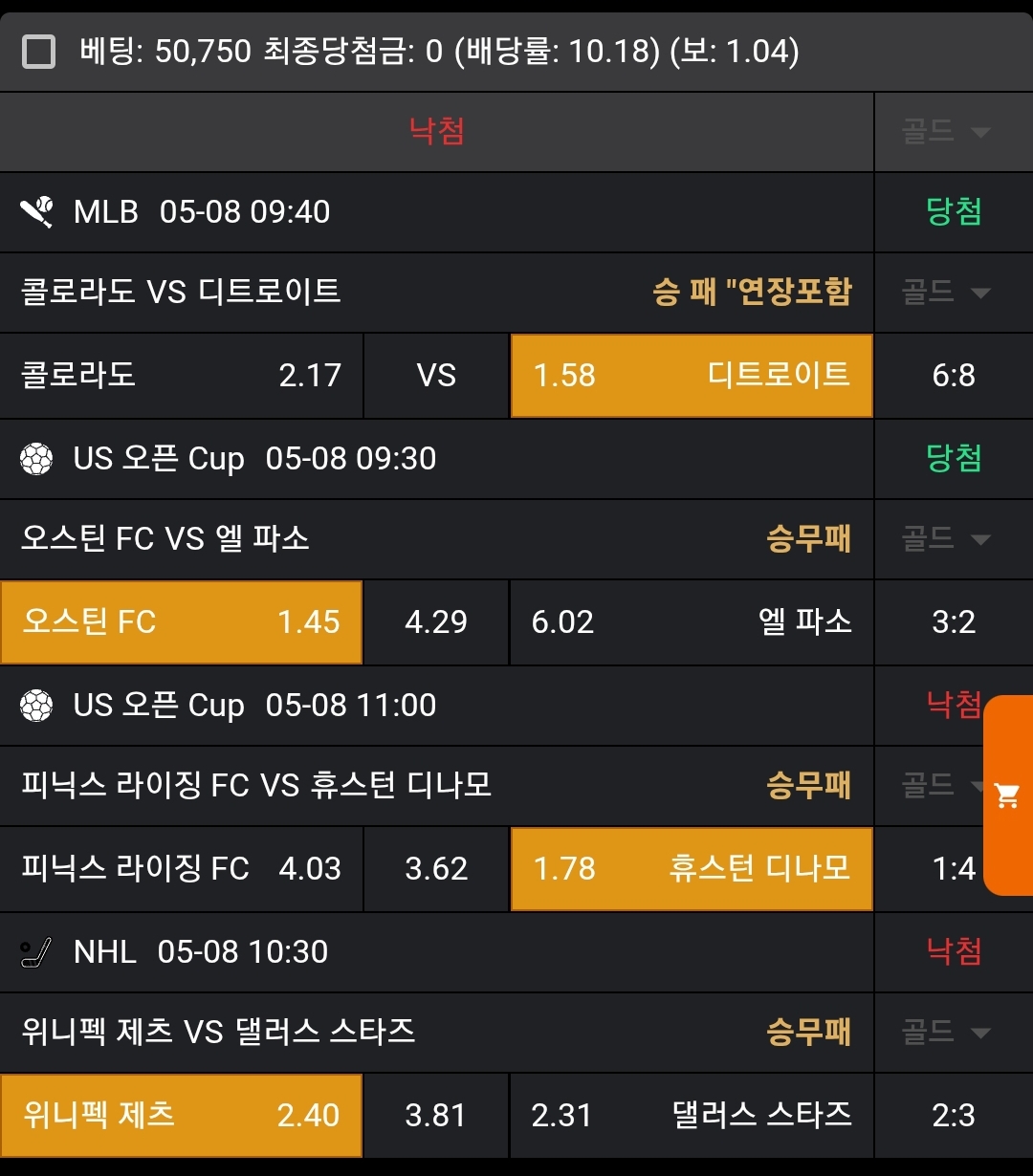Select 댈러스 스타즈 2.31 option

692,1116
